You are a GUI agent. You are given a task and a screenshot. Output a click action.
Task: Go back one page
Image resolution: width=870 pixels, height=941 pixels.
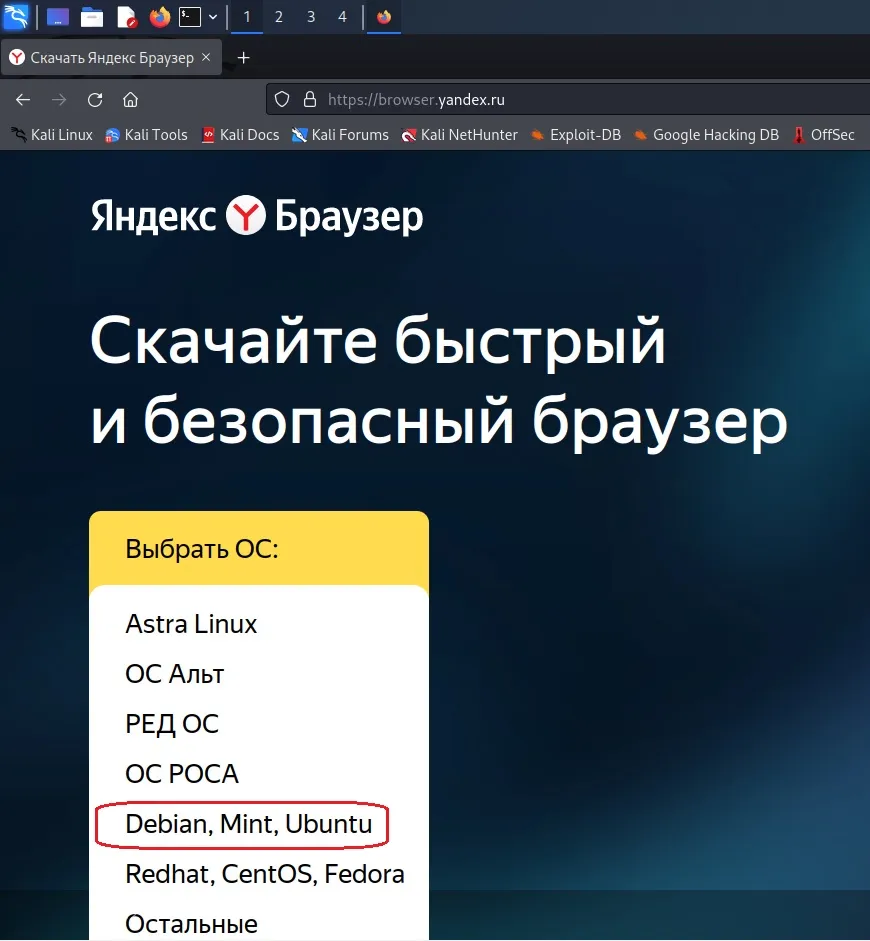pyautogui.click(x=23, y=100)
